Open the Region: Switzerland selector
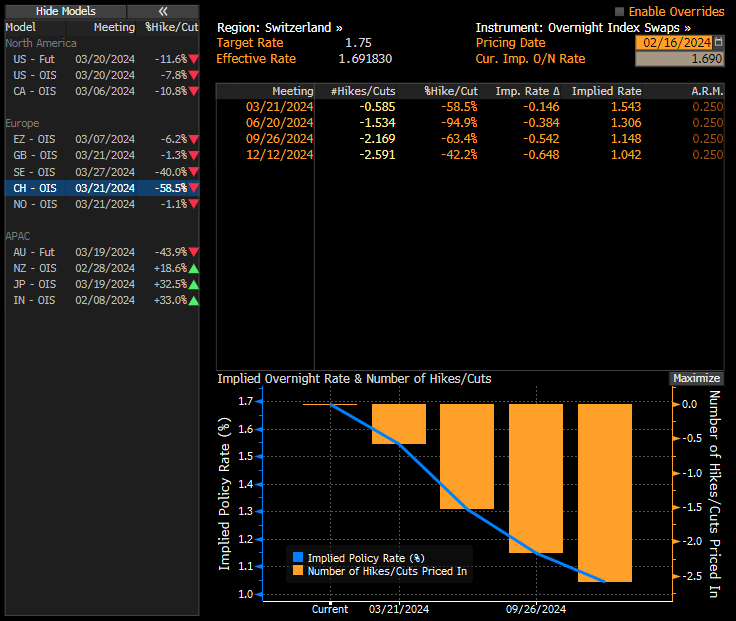 tap(279, 28)
